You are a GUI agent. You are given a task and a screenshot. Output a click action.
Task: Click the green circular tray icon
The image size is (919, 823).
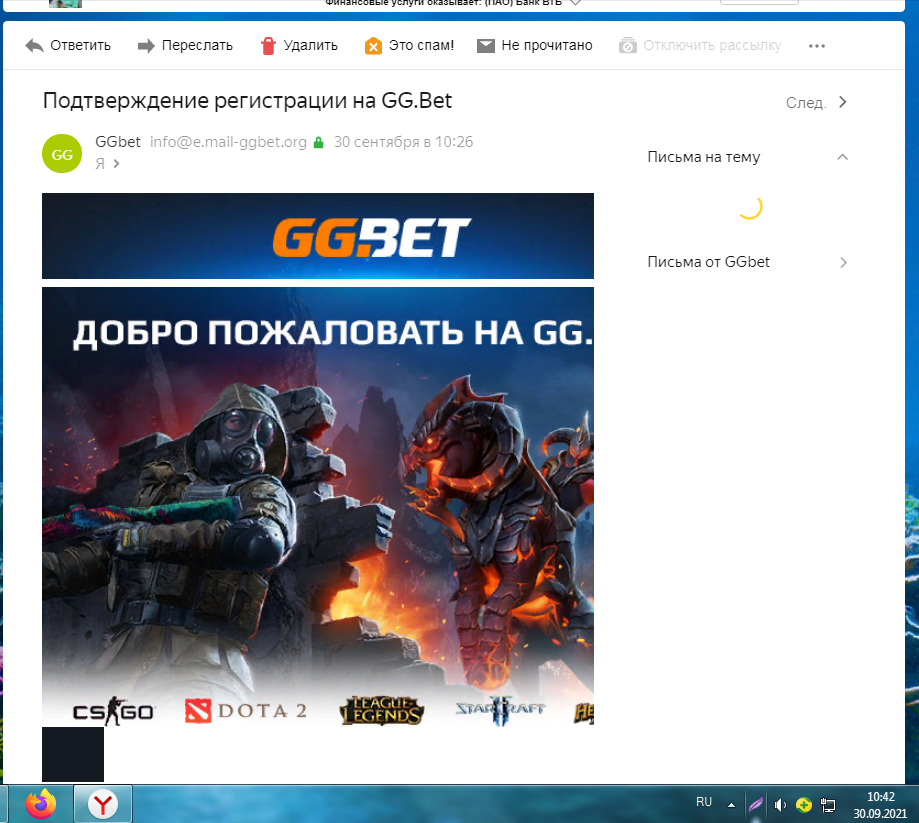804,805
